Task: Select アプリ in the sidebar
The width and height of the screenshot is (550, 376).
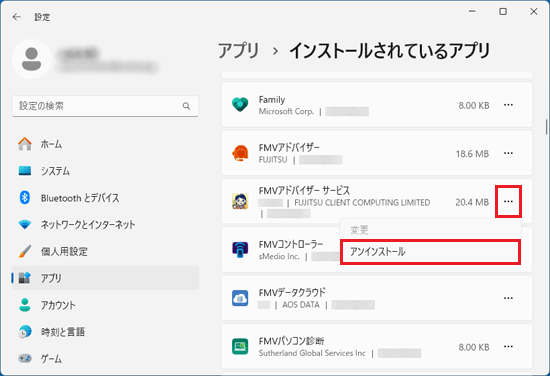Action: [x=105, y=278]
